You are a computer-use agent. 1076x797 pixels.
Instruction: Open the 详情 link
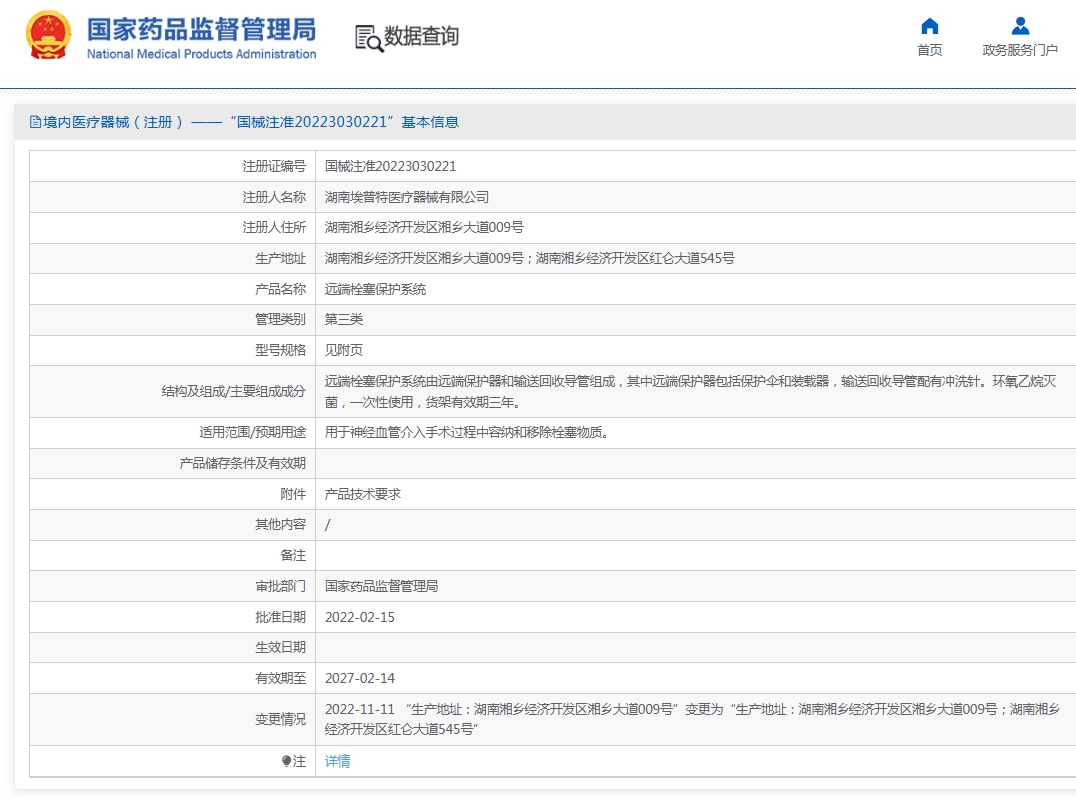click(338, 761)
